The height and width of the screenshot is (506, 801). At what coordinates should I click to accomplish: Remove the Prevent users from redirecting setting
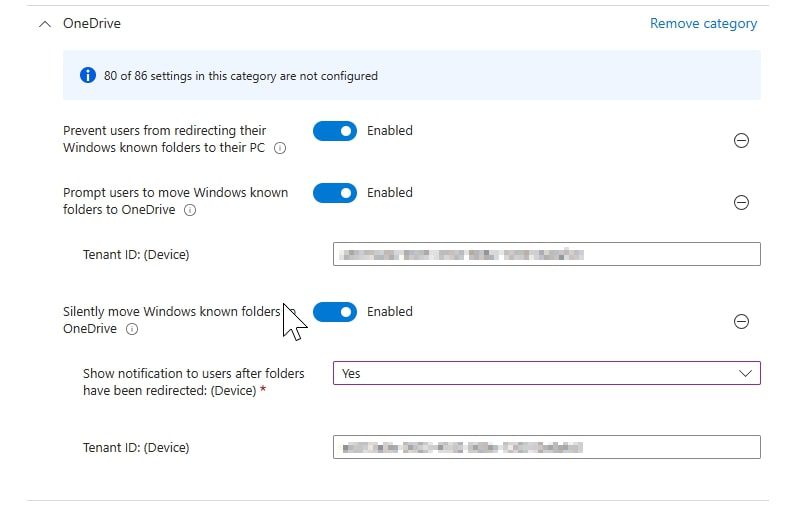point(741,141)
